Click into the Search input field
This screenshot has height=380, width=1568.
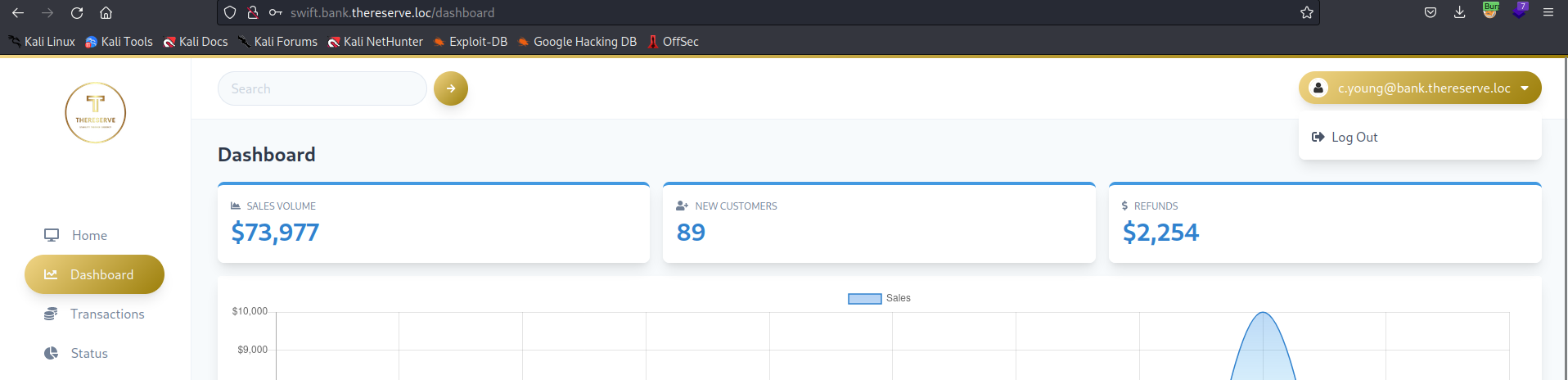click(x=322, y=88)
